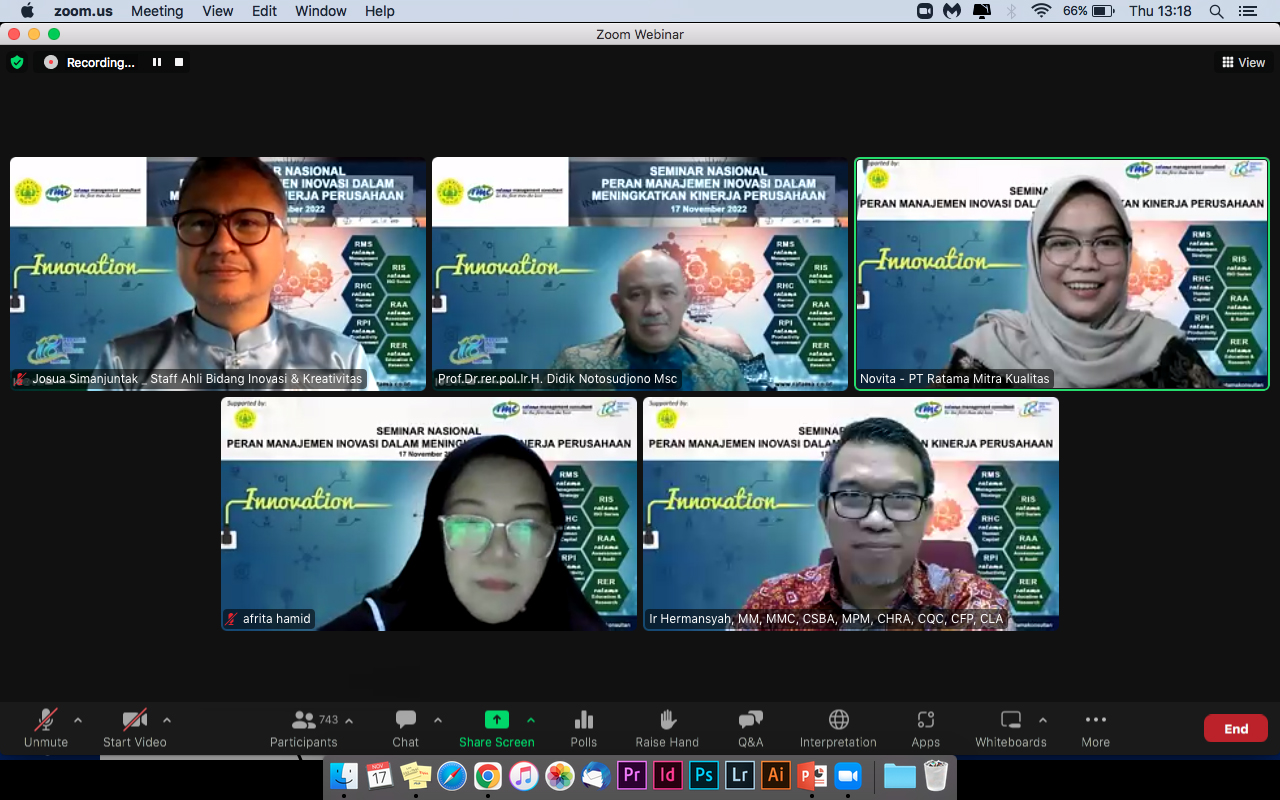
Task: Launch Safari from the Dock
Action: 452,775
